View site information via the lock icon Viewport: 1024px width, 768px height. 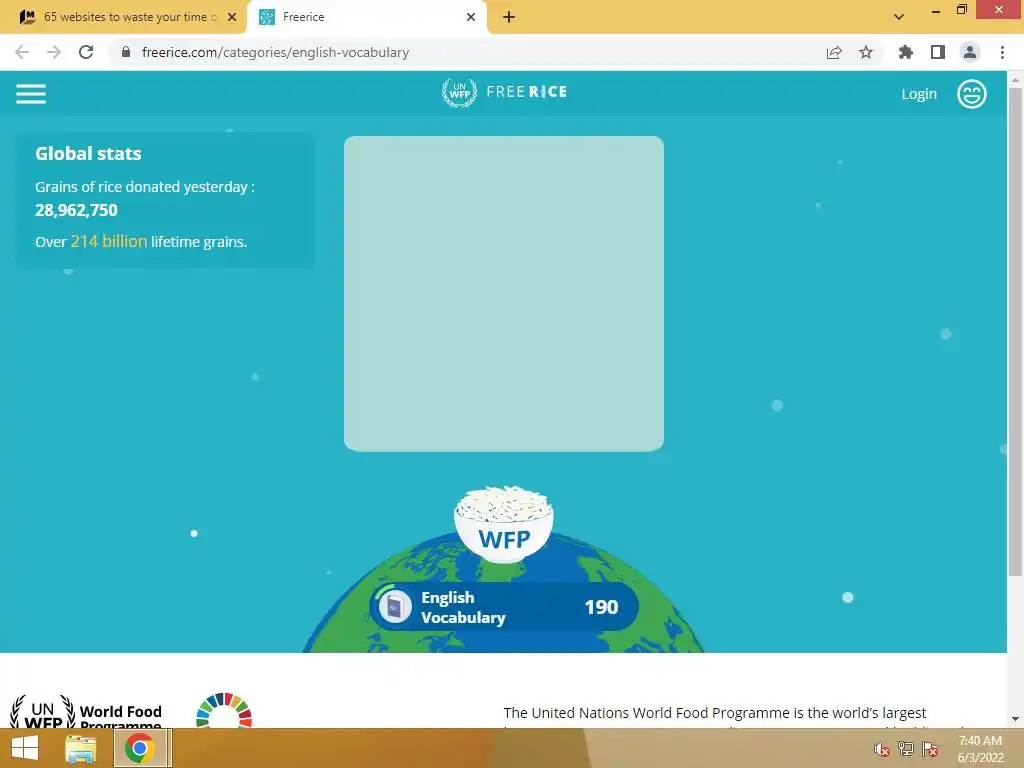[126, 52]
